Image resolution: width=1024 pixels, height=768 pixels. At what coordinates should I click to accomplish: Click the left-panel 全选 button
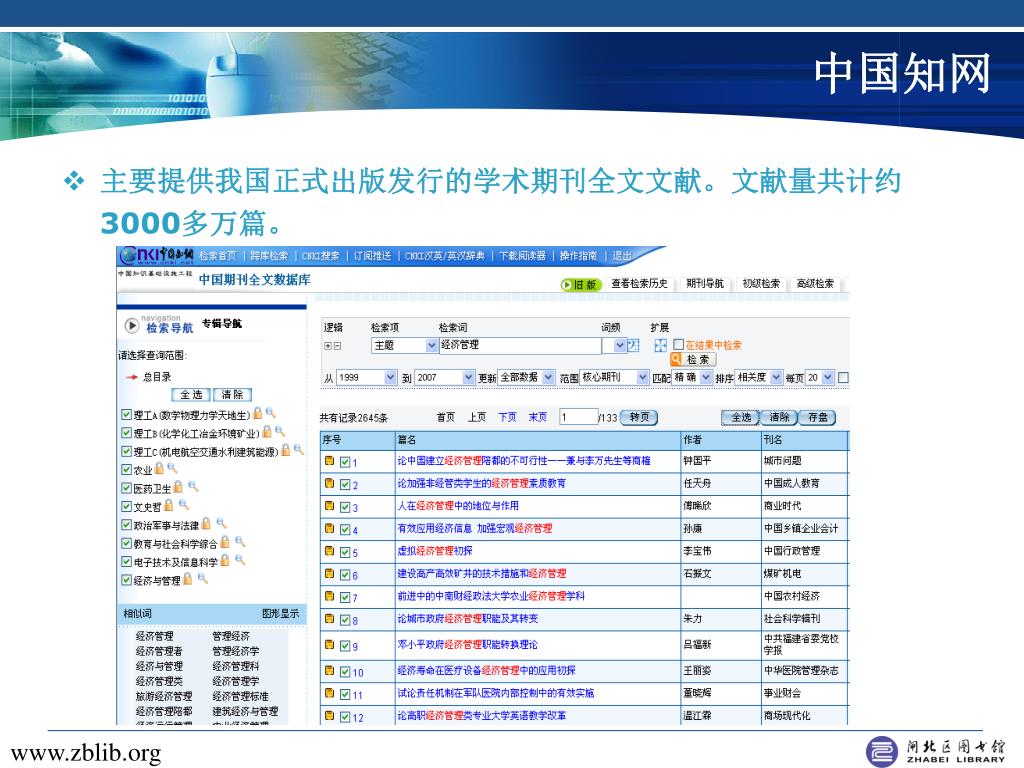click(191, 394)
